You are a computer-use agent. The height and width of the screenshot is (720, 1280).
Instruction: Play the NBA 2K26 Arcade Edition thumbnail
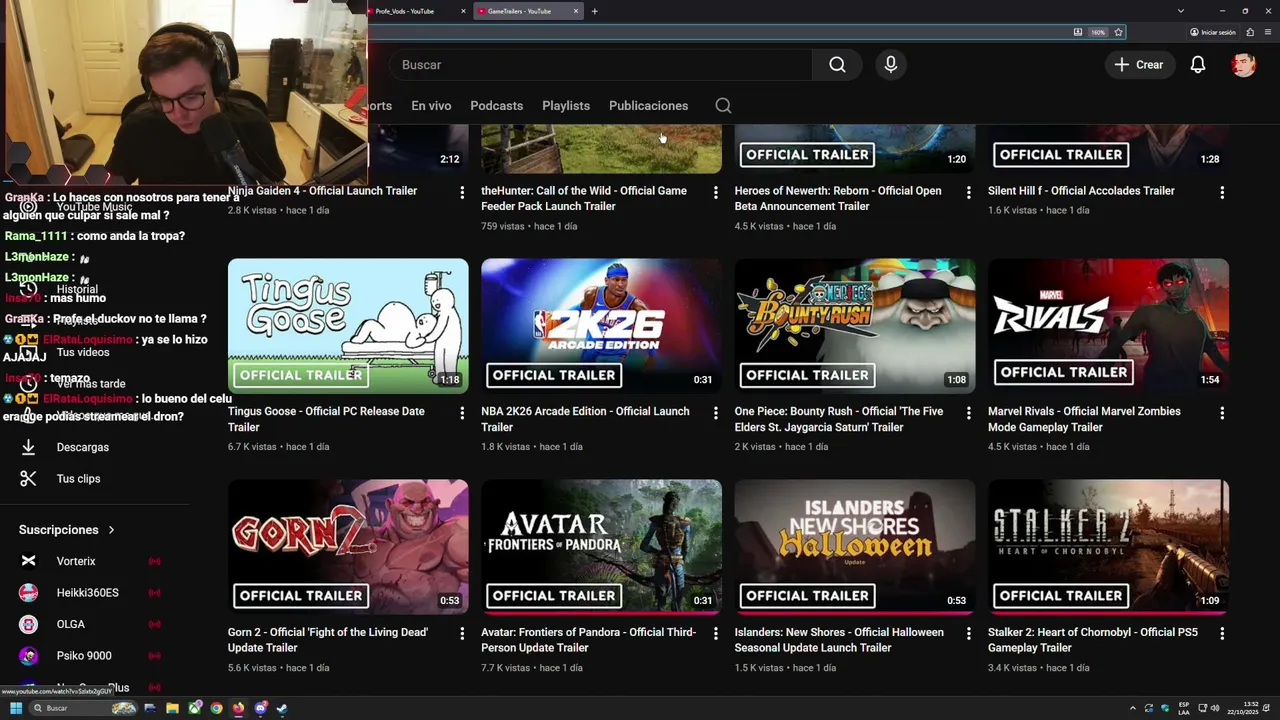tap(601, 326)
